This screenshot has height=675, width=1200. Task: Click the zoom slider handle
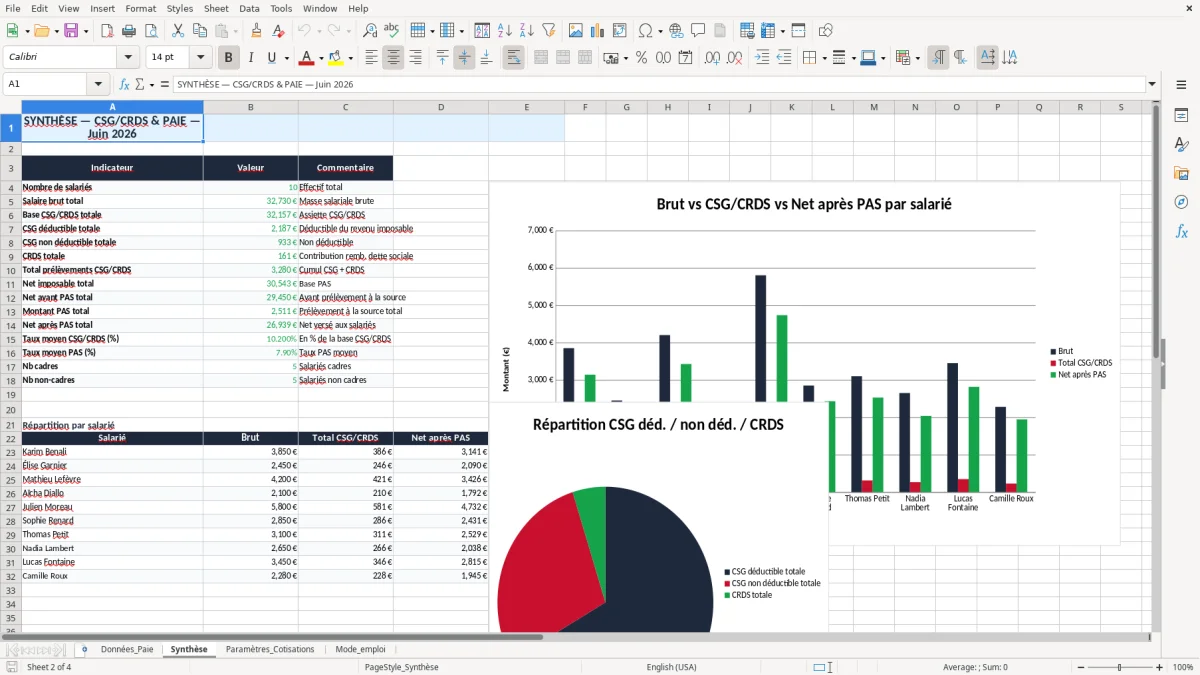pos(1119,667)
